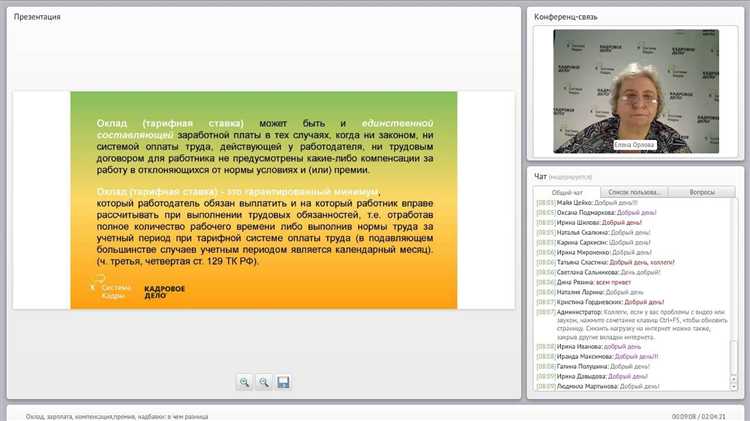Click the webinar title in bottom bar
The height and width of the screenshot is (421, 750).
tap(118, 415)
